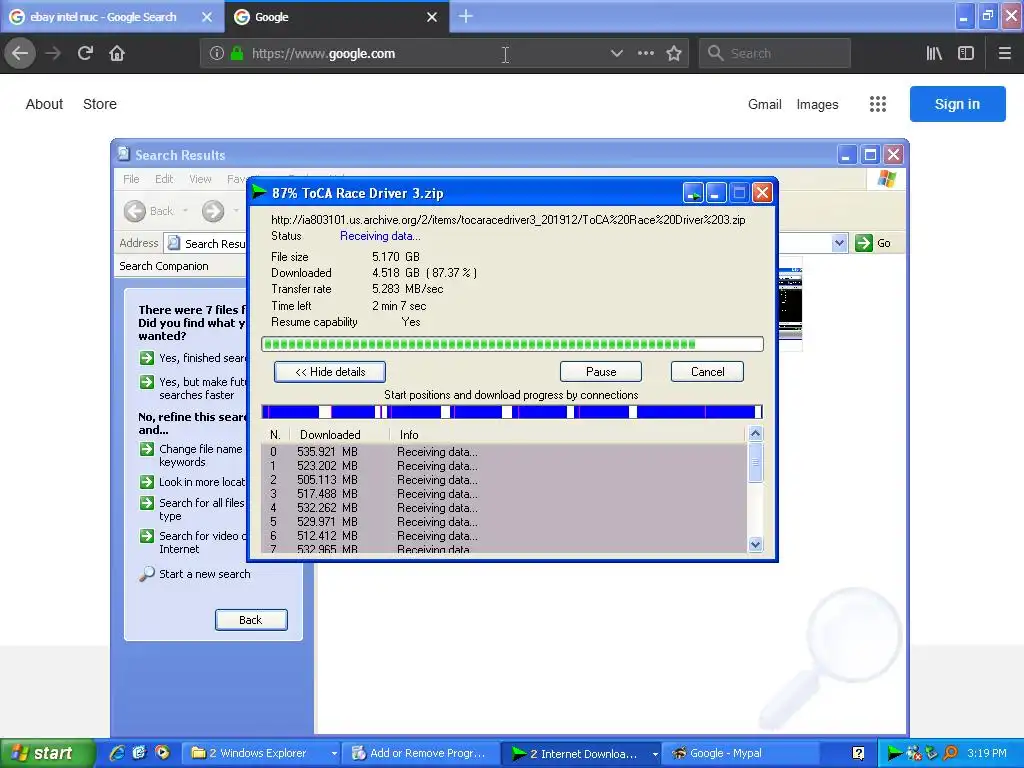Close the ebay intel nuc search tab

coord(206,17)
